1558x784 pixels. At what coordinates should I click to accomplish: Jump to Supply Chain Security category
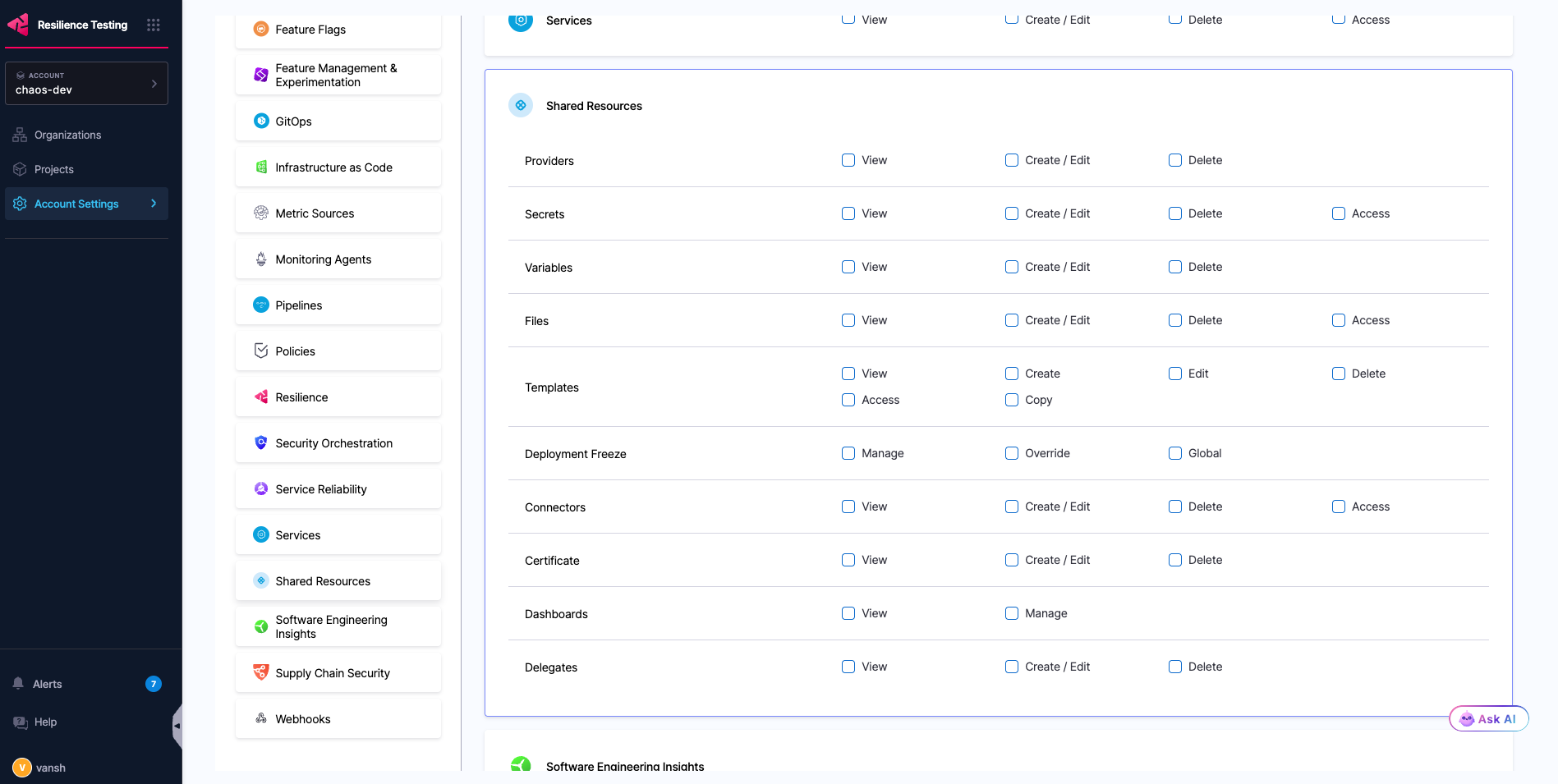coord(338,673)
